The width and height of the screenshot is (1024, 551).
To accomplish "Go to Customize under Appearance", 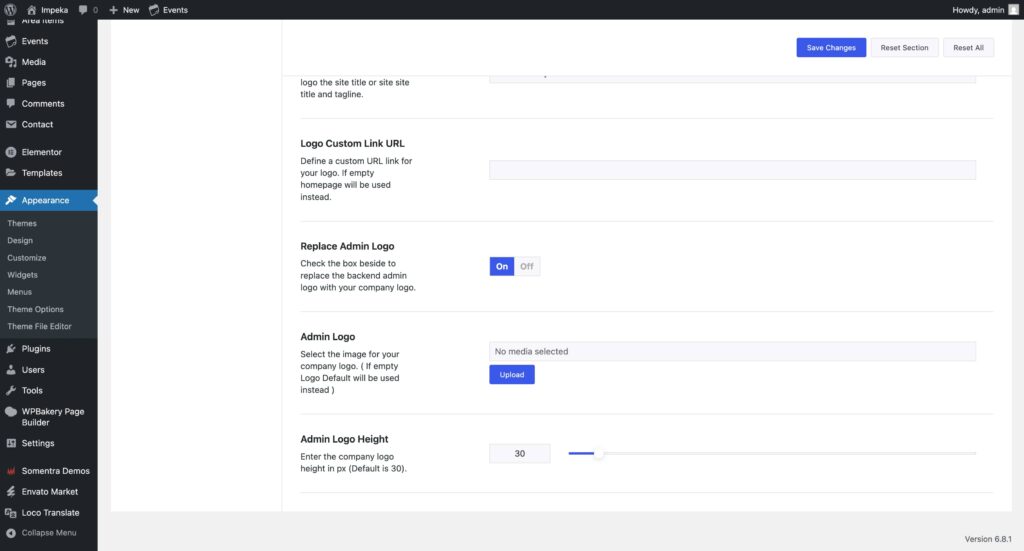I will pyautogui.click(x=27, y=258).
